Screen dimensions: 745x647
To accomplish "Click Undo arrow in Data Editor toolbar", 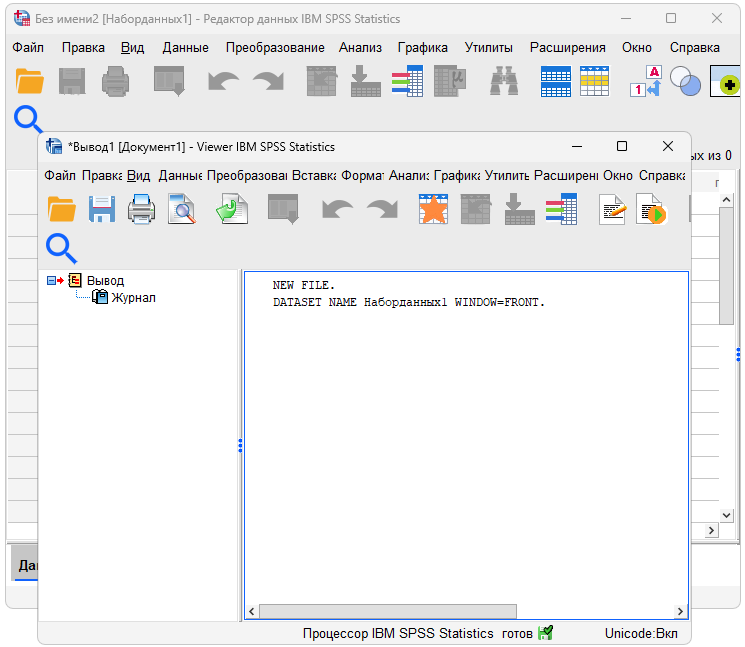I will (x=223, y=81).
